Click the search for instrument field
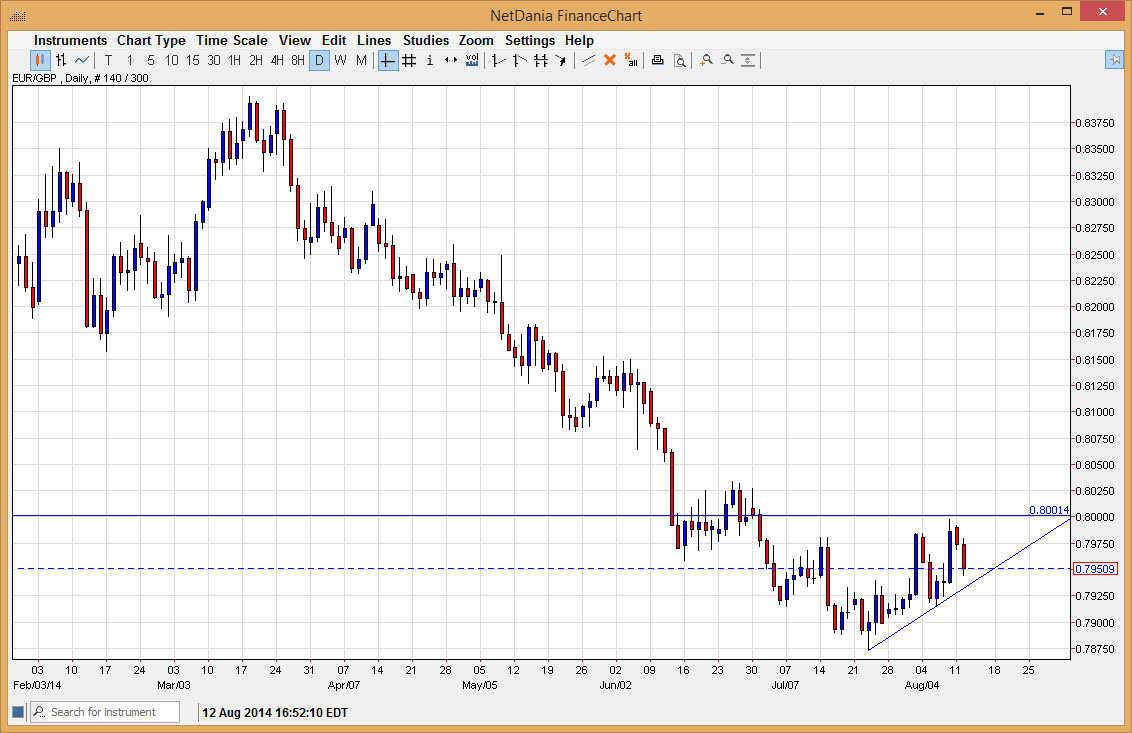Image resolution: width=1132 pixels, height=733 pixels. pos(104,711)
